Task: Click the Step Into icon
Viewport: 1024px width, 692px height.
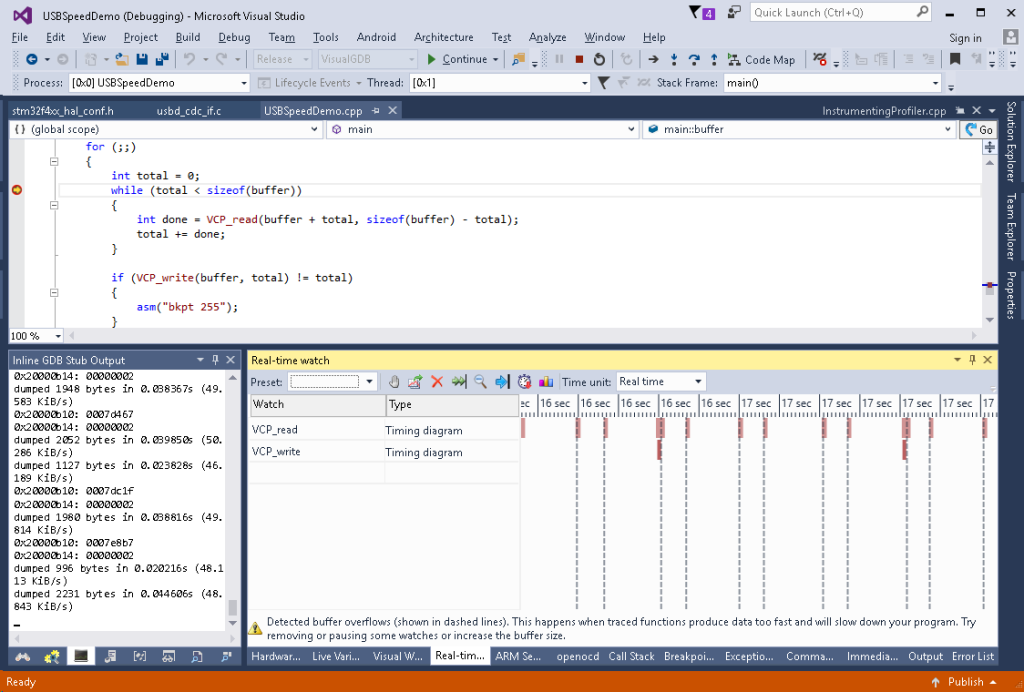Action: pyautogui.click(x=675, y=59)
